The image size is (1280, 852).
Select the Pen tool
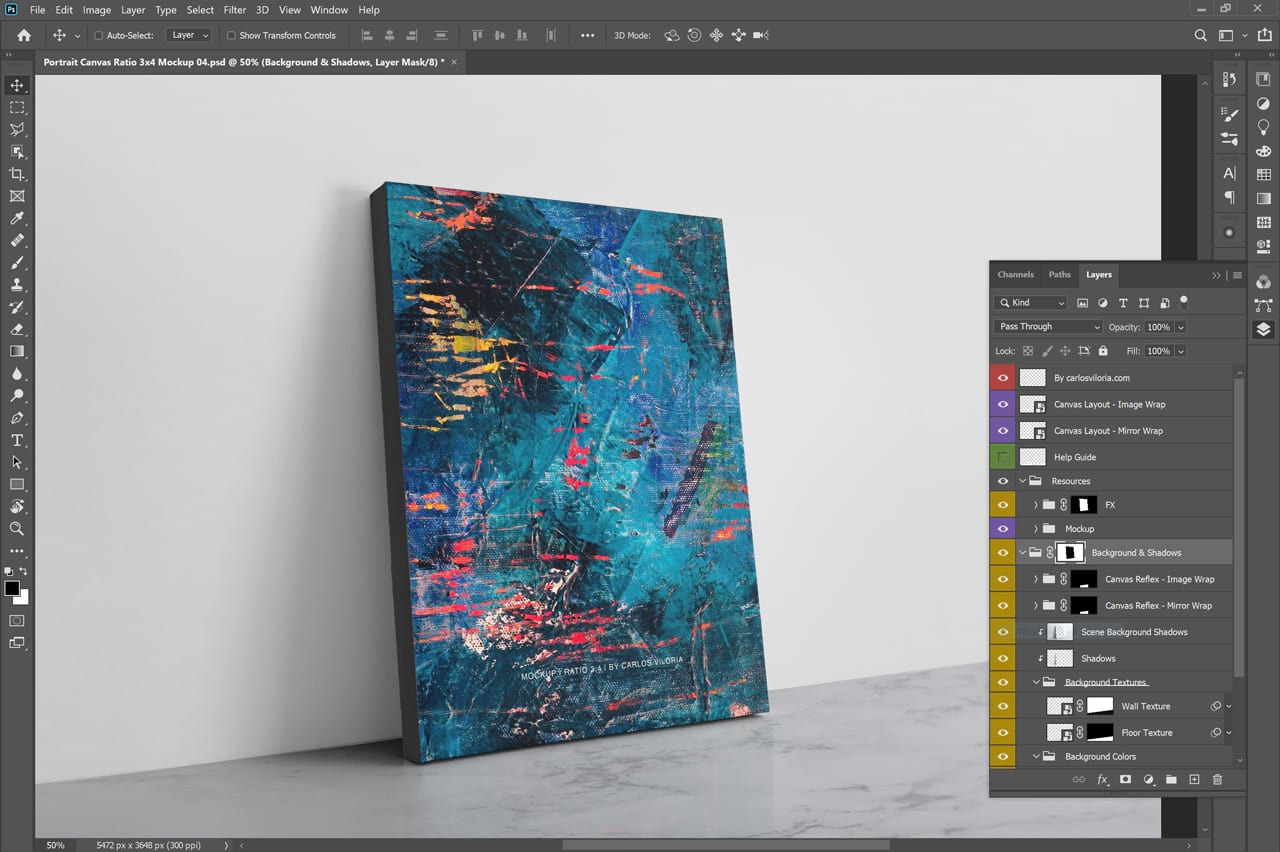point(17,418)
